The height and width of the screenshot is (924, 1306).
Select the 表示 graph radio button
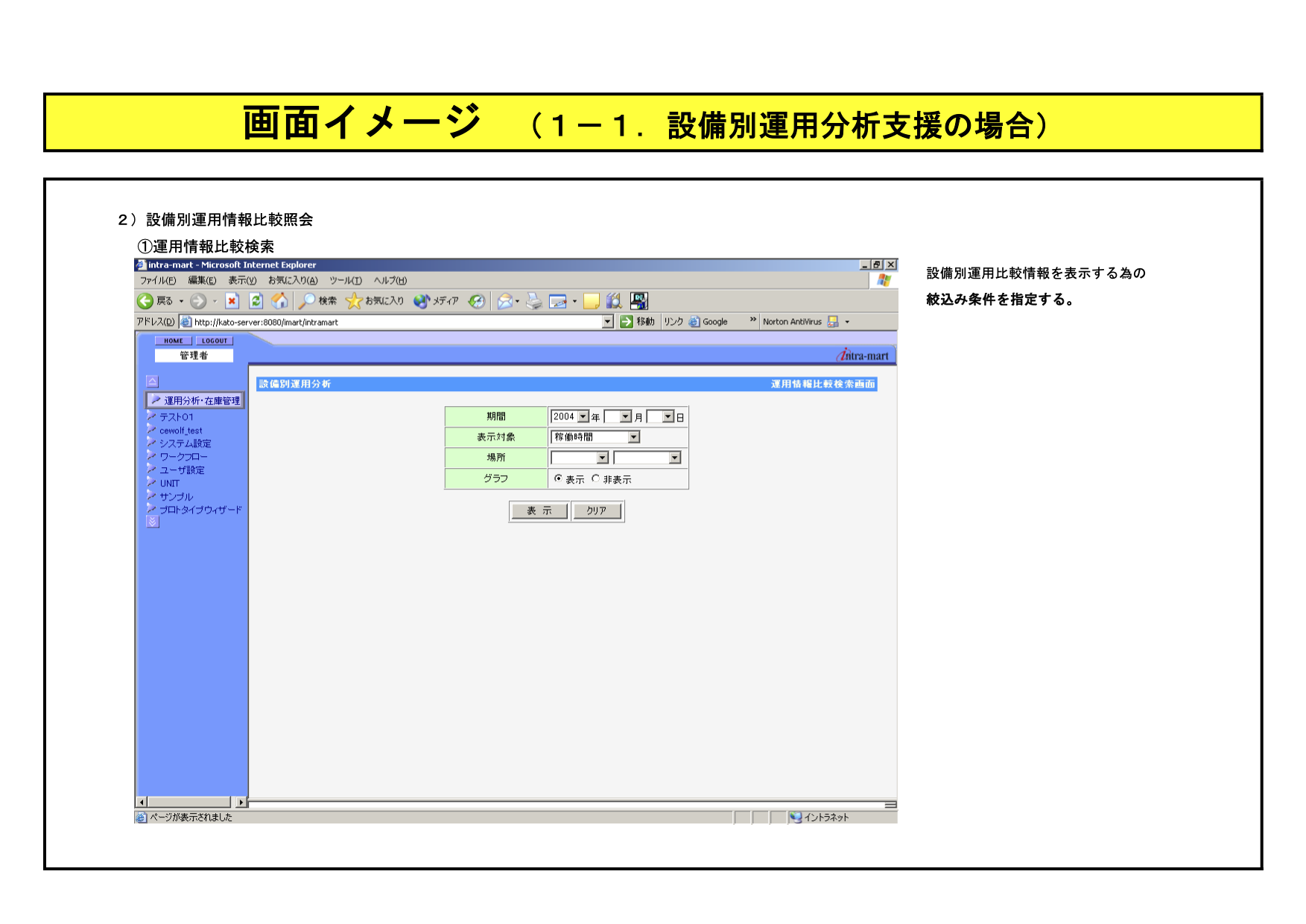558,479
